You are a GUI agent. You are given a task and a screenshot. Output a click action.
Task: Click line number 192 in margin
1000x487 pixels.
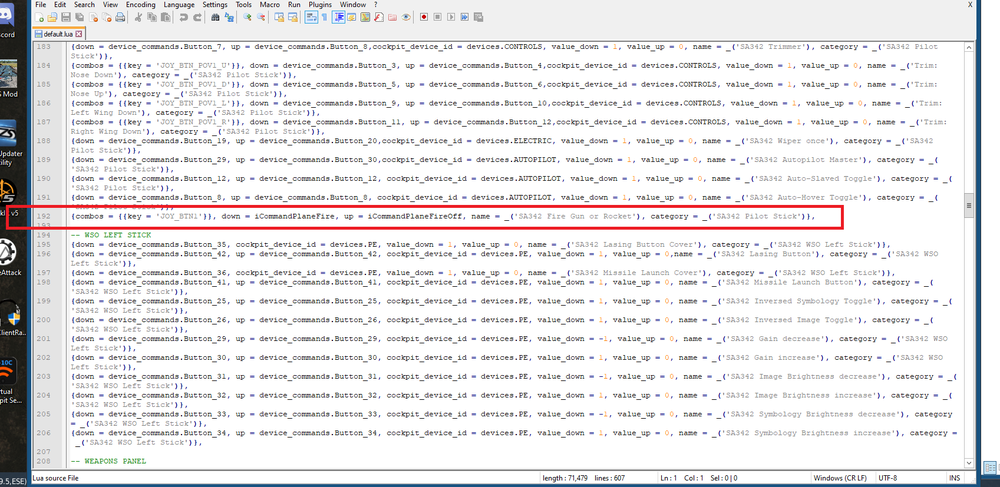click(x=43, y=216)
